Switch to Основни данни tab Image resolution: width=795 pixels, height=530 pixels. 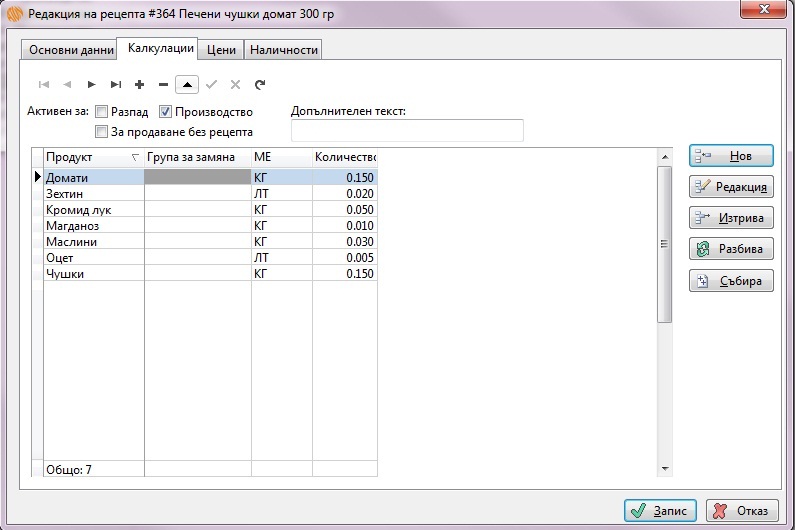click(69, 50)
